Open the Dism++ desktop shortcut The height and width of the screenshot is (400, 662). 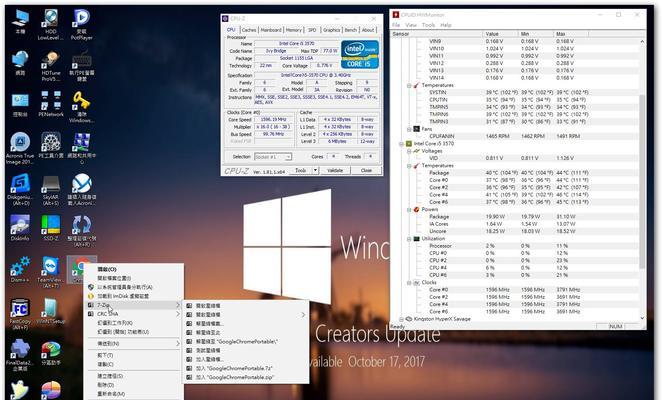20,269
